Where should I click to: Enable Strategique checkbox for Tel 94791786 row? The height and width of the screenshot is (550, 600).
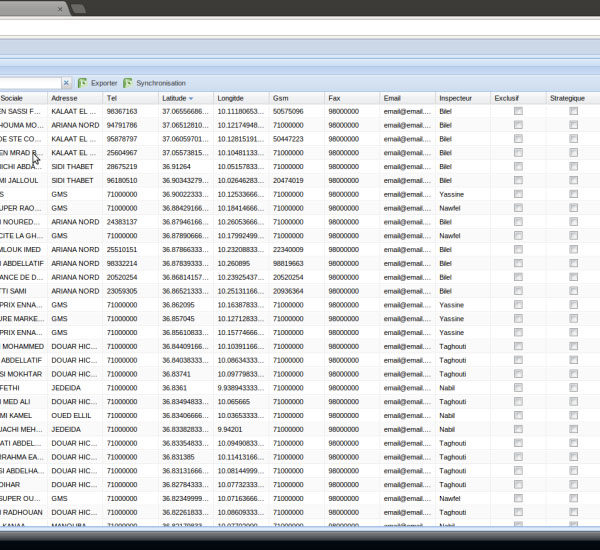[x=574, y=126]
